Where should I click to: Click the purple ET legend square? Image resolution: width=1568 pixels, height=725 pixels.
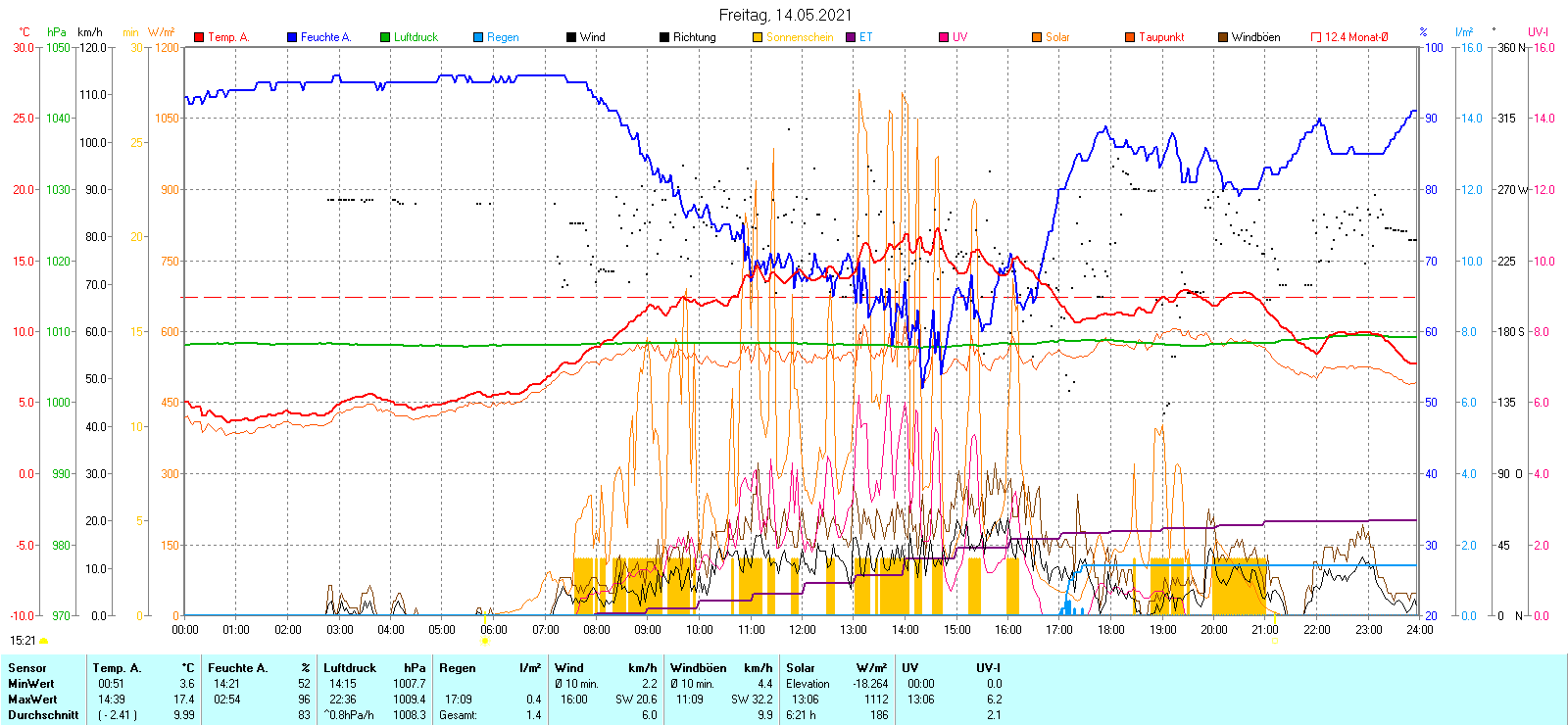[x=851, y=37]
